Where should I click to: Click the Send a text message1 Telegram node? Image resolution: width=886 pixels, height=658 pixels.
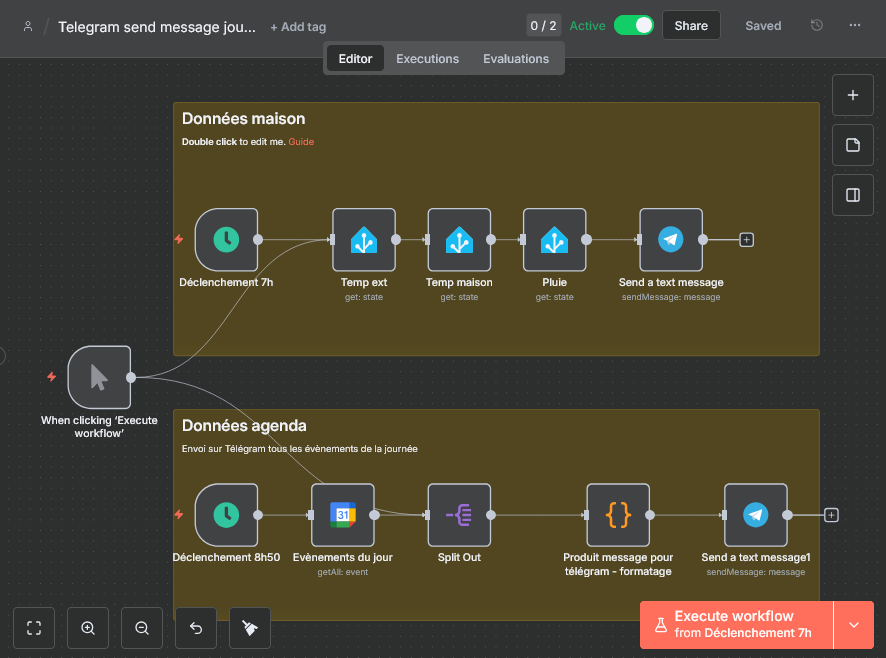tap(755, 515)
